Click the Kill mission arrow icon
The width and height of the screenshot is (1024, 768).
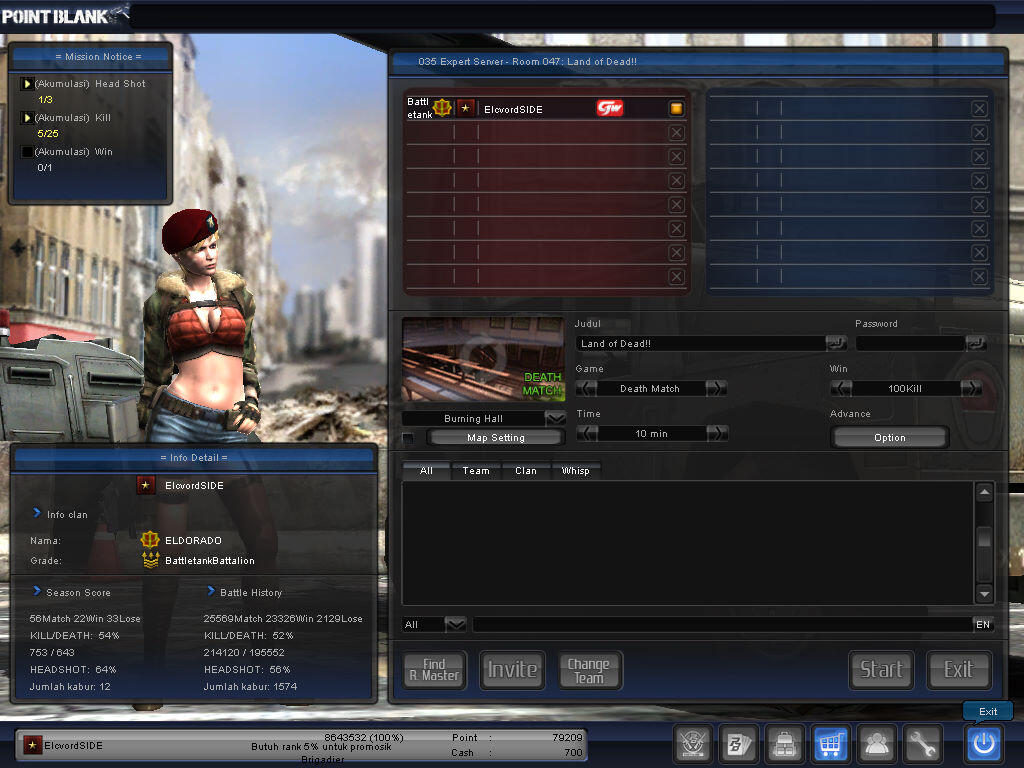pyautogui.click(x=27, y=118)
